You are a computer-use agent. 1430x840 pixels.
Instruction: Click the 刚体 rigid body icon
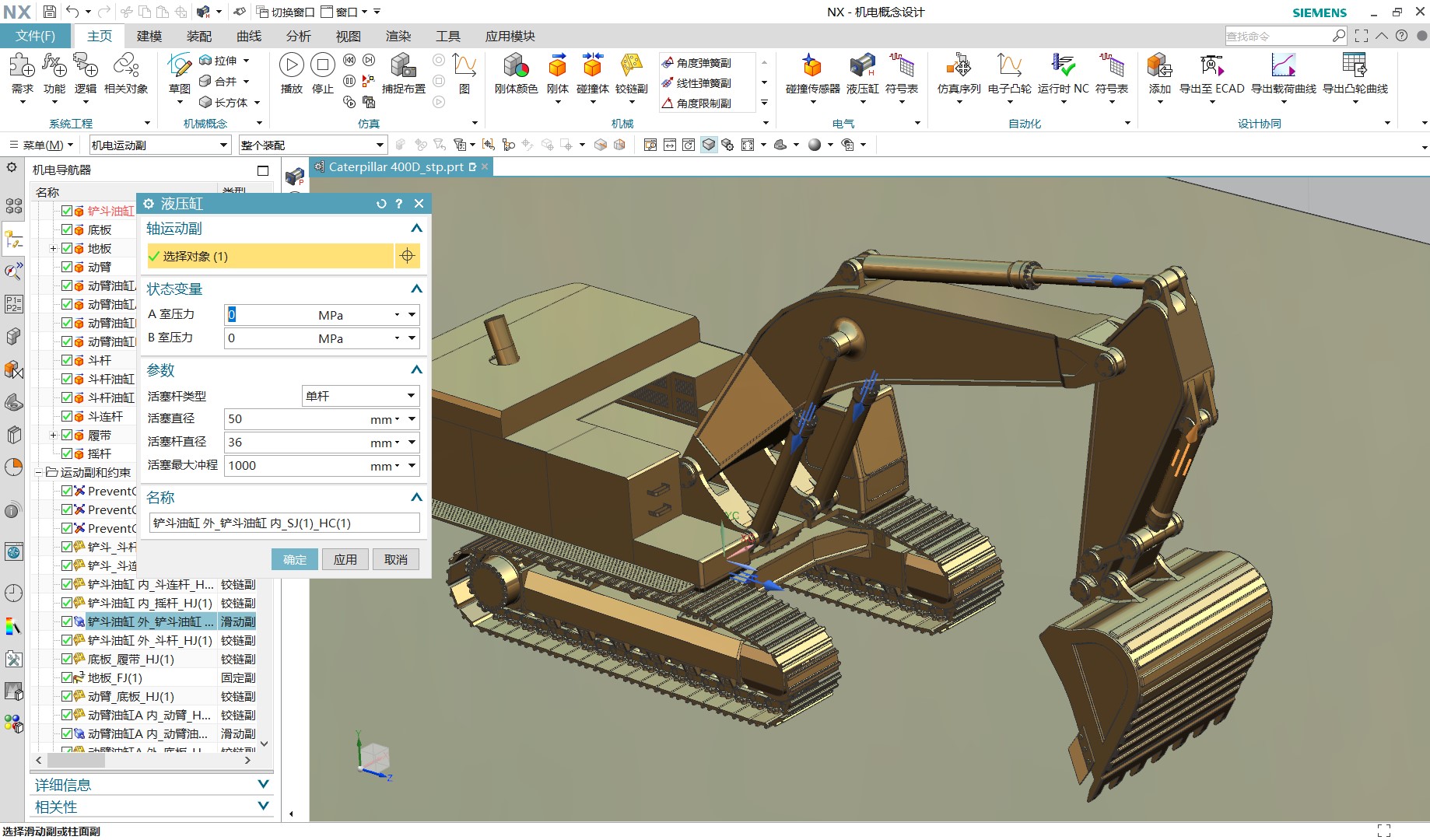pyautogui.click(x=558, y=65)
